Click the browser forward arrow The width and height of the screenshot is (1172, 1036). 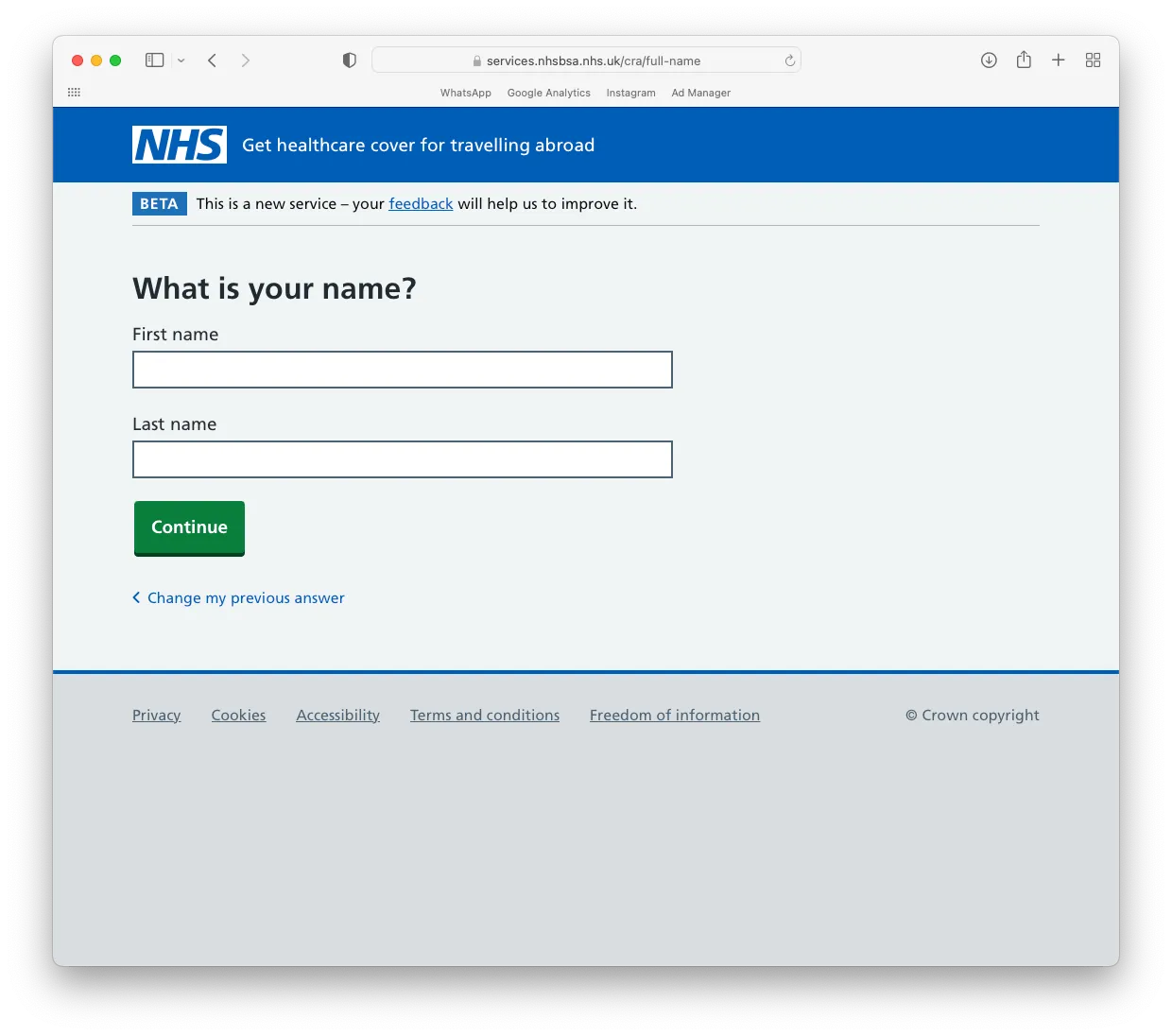[x=246, y=60]
